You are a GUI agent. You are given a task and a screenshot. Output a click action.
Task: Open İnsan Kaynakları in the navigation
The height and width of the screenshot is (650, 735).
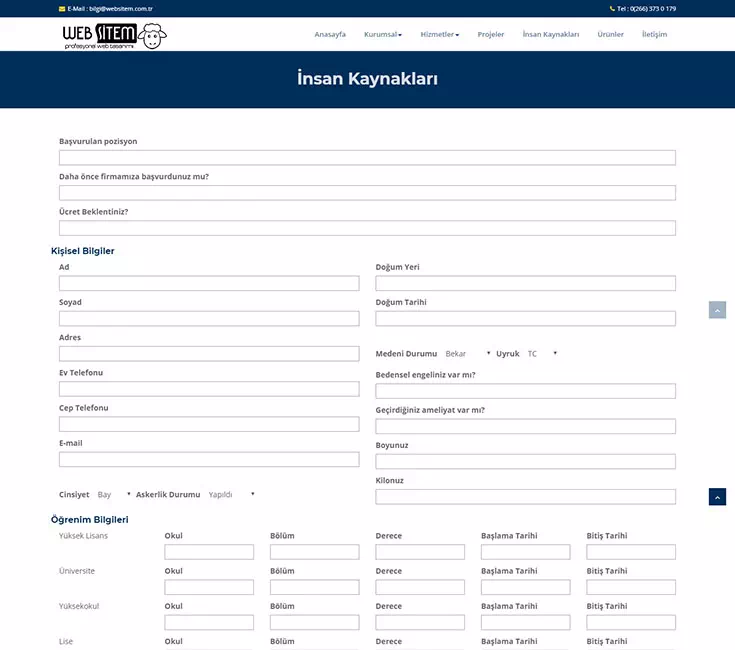(551, 34)
